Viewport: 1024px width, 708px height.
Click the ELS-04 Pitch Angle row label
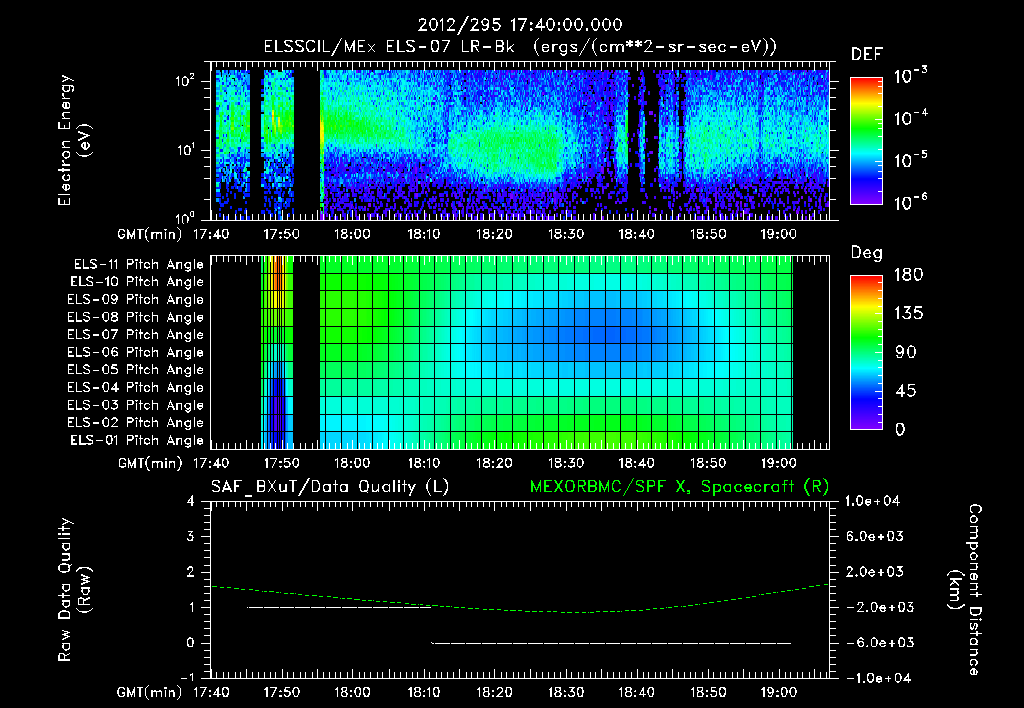pyautogui.click(x=135, y=388)
